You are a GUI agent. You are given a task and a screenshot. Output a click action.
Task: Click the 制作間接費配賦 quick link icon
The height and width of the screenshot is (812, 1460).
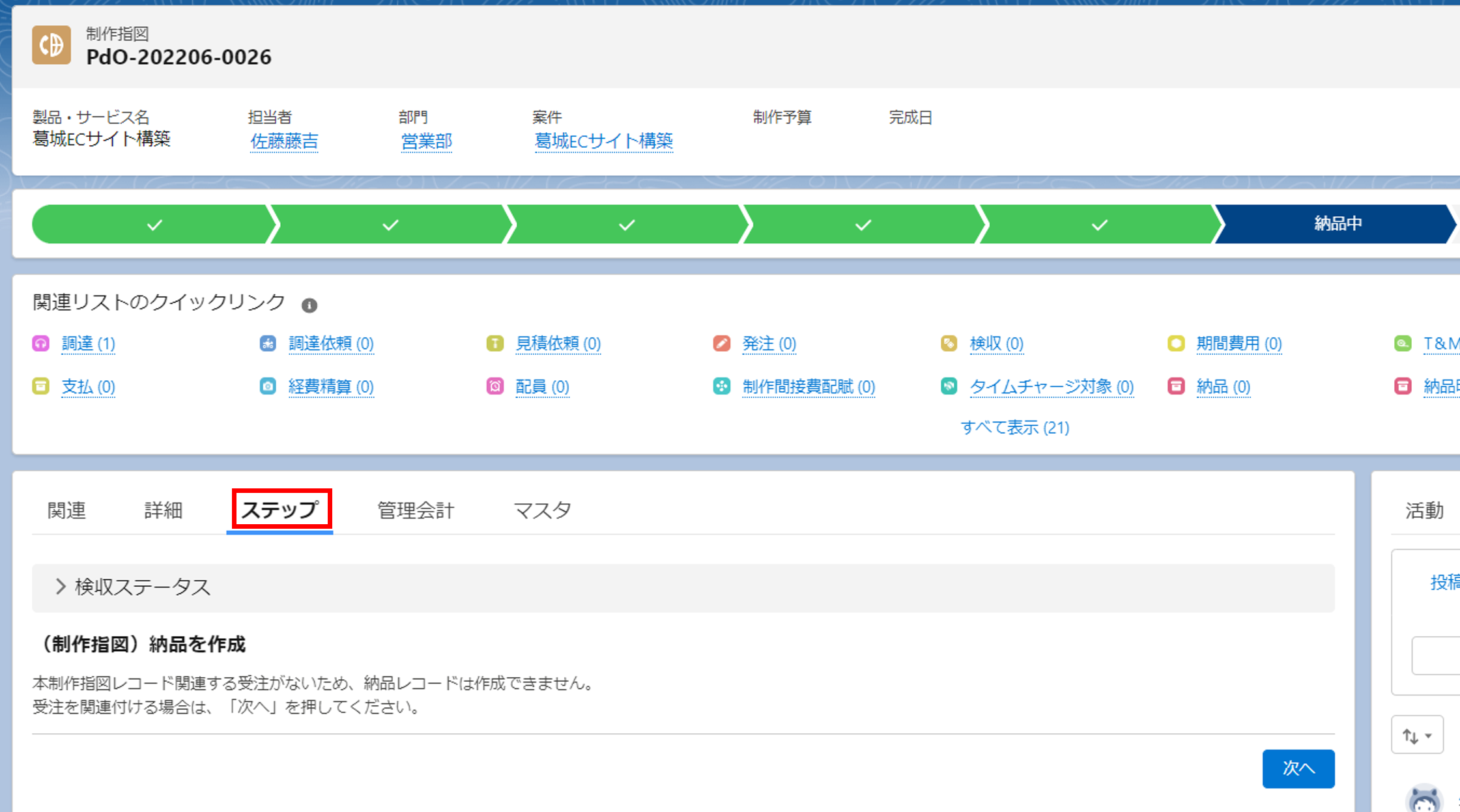(722, 386)
